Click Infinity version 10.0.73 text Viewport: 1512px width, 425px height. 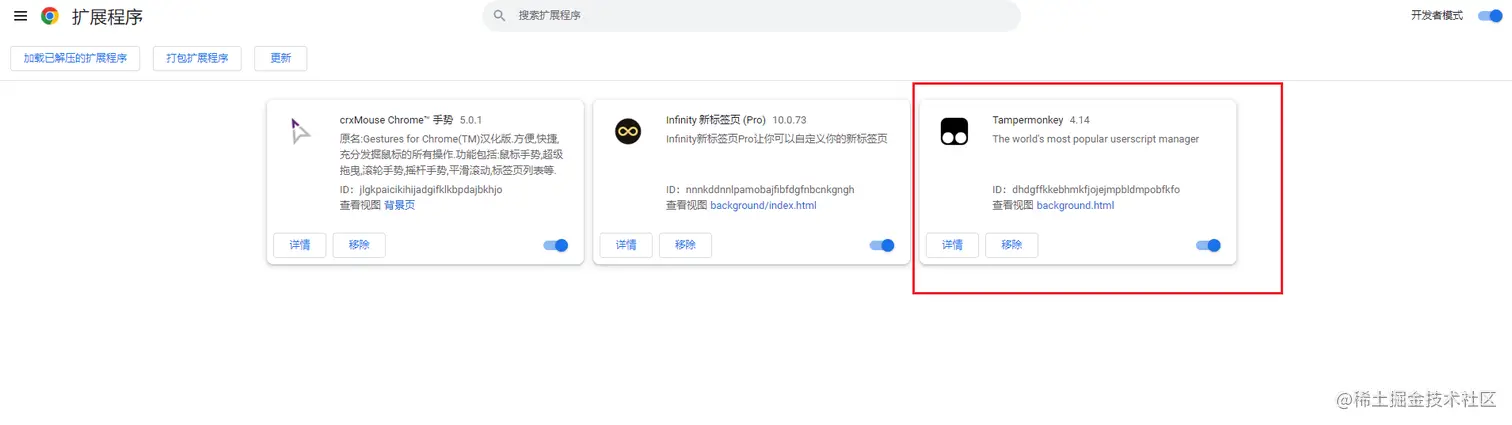(789, 120)
